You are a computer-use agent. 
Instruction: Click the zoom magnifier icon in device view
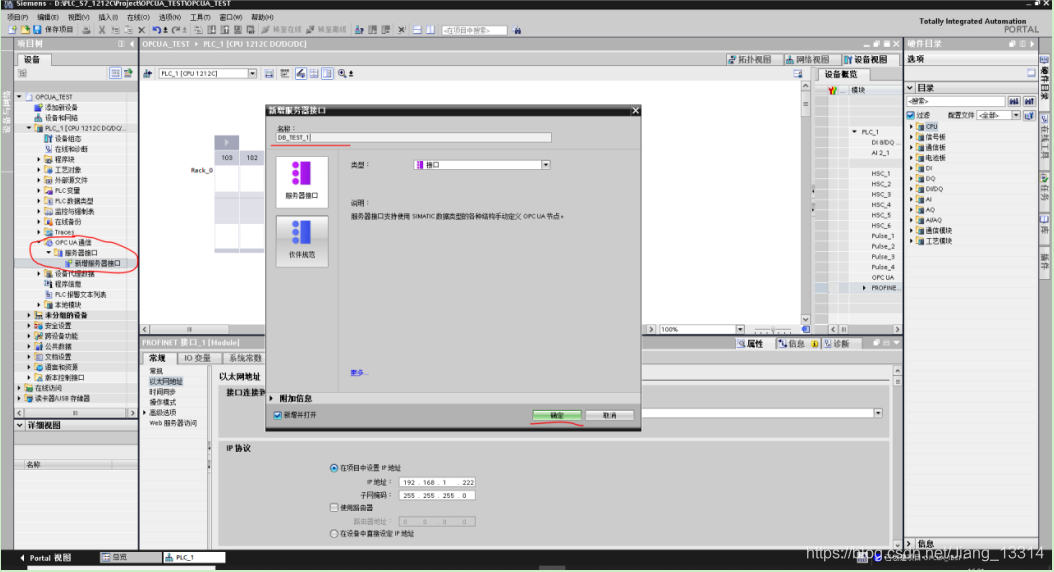pos(342,73)
